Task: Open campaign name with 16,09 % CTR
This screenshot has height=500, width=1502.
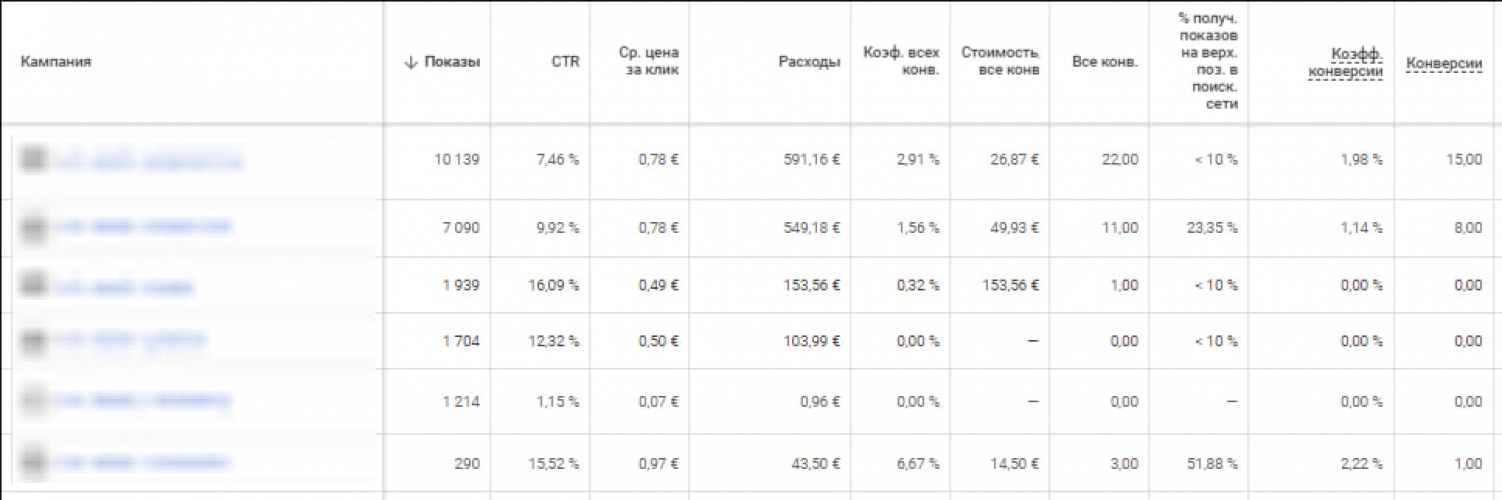Action: tap(124, 287)
